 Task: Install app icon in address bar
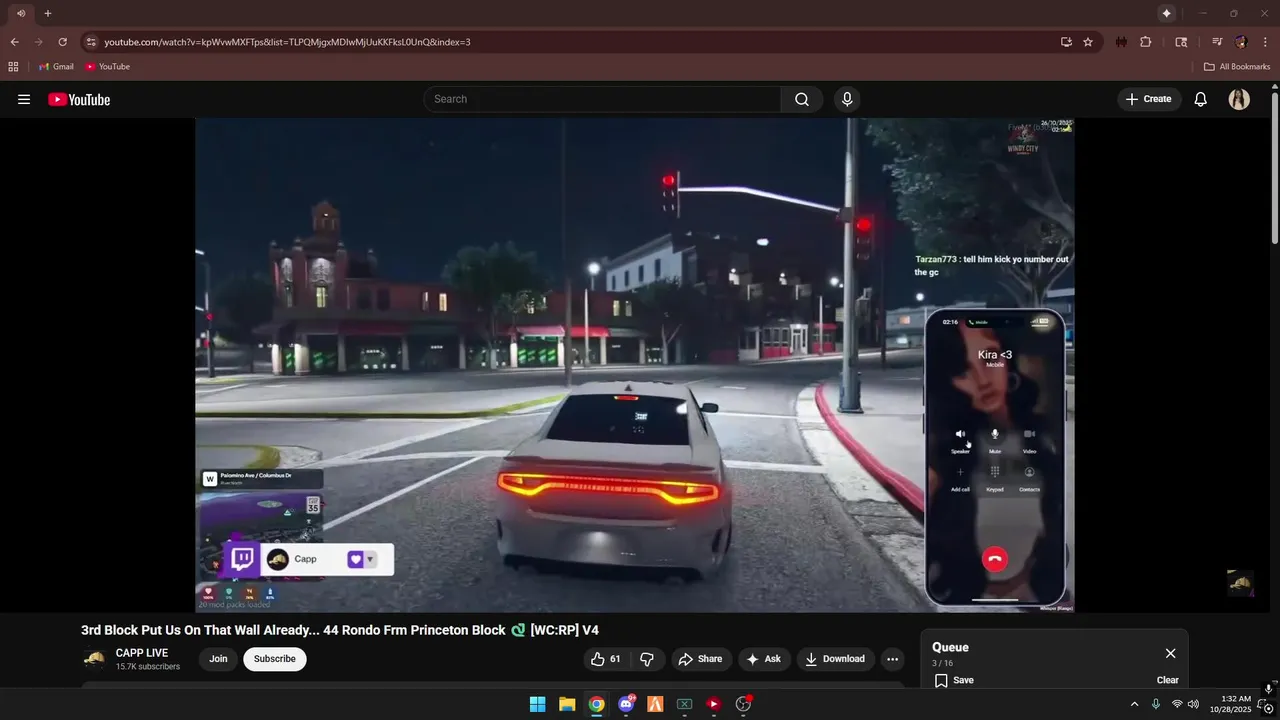[1066, 42]
